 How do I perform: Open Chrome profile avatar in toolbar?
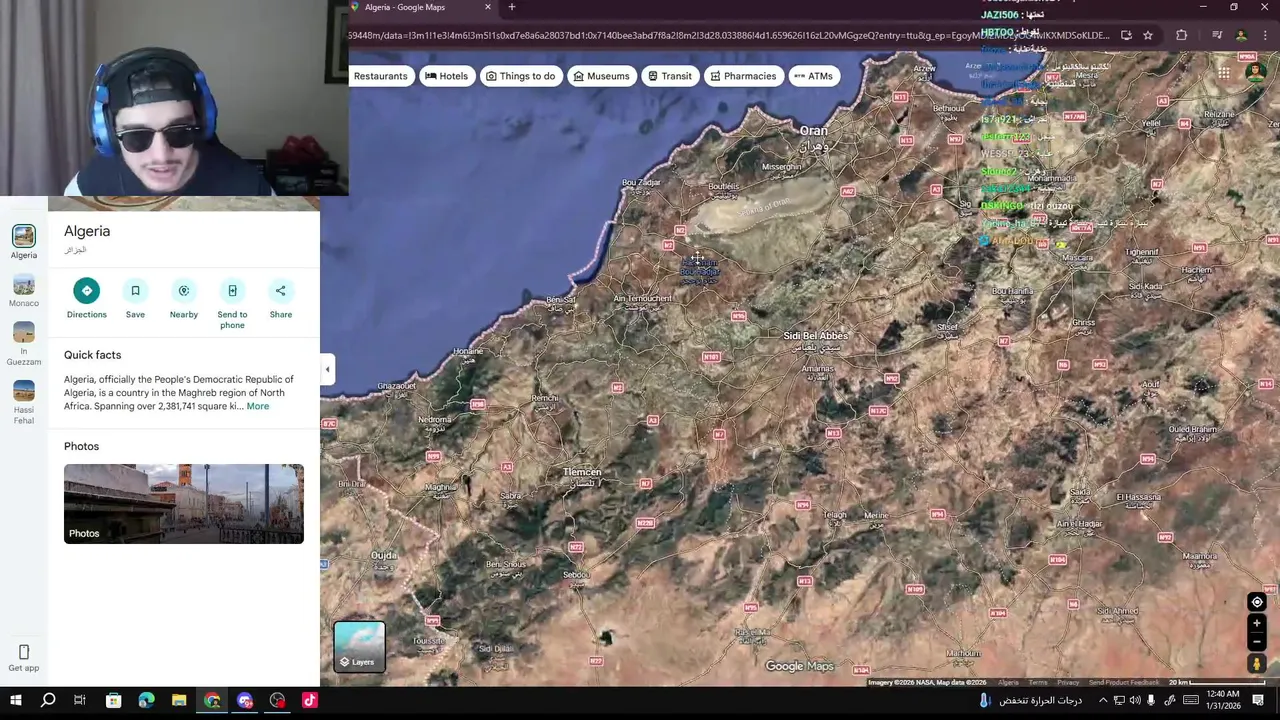[1241, 35]
